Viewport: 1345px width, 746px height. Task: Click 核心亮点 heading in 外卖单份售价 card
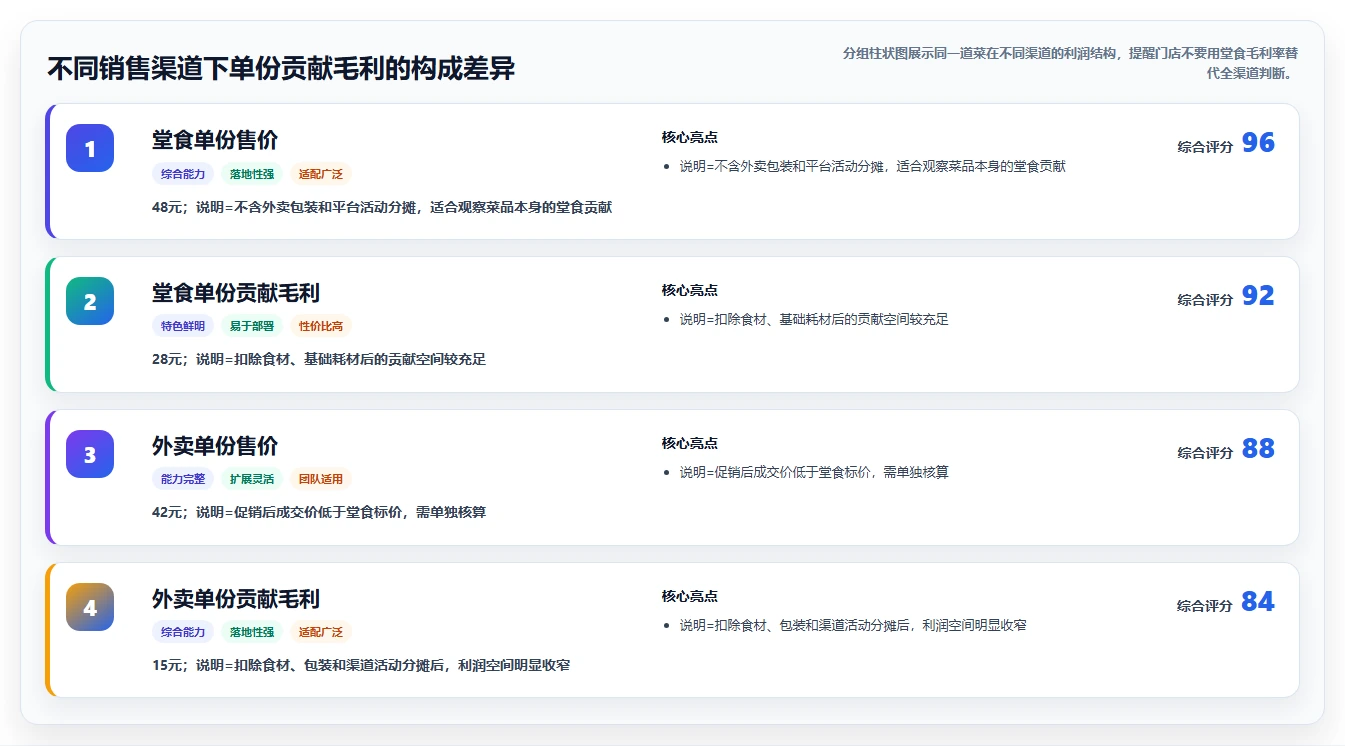(690, 443)
